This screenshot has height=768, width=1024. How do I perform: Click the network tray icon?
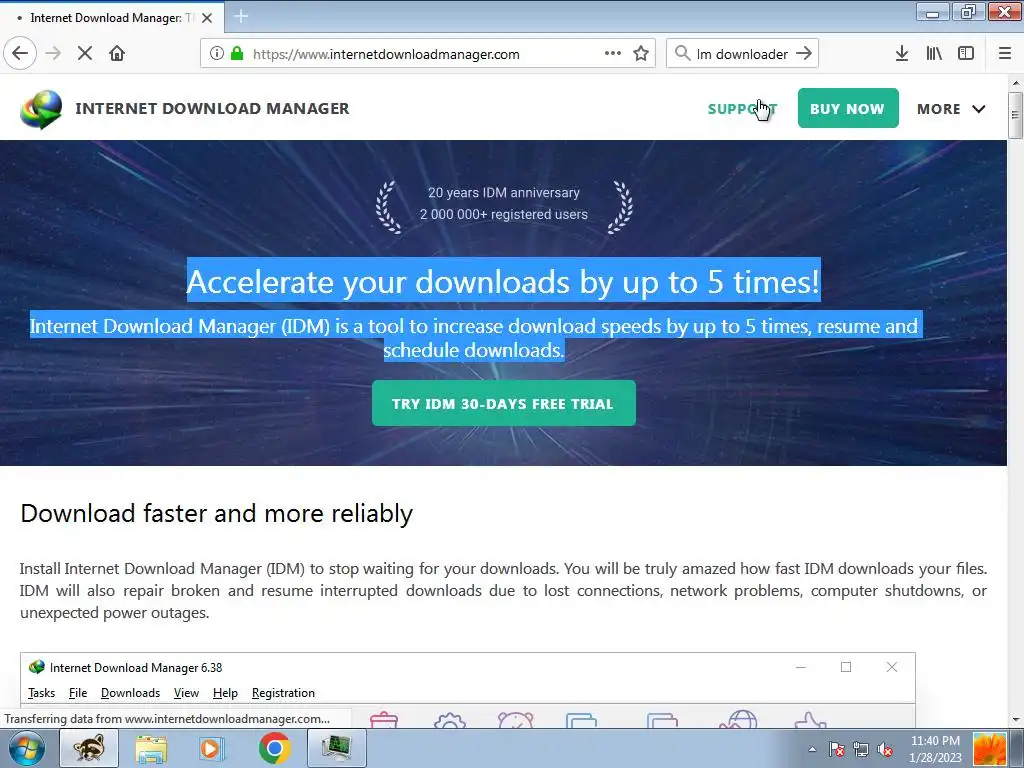click(861, 749)
